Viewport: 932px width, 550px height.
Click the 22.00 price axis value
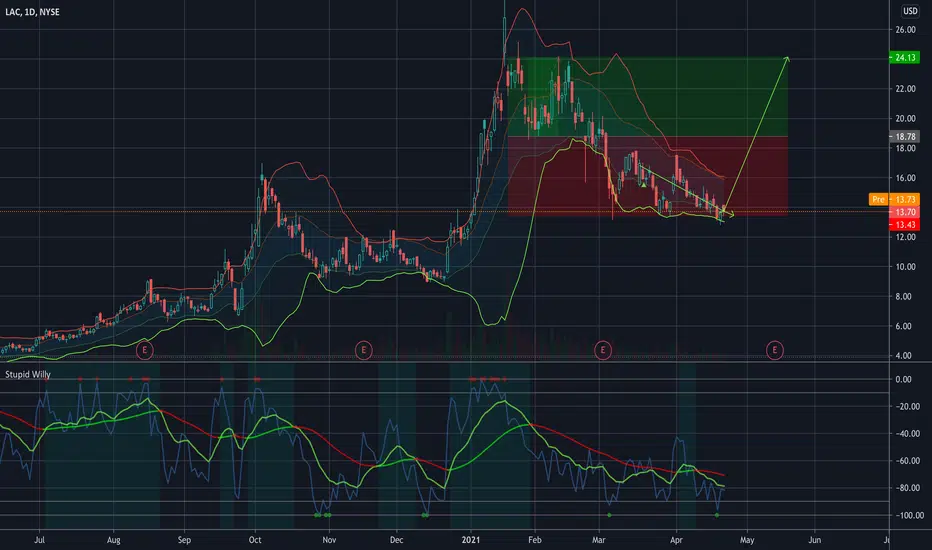pos(905,89)
